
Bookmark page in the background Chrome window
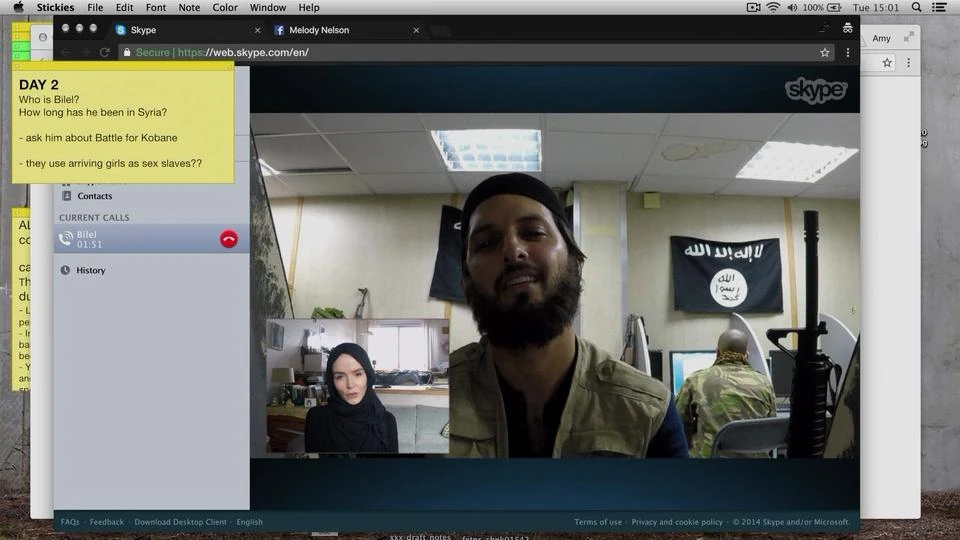click(887, 62)
